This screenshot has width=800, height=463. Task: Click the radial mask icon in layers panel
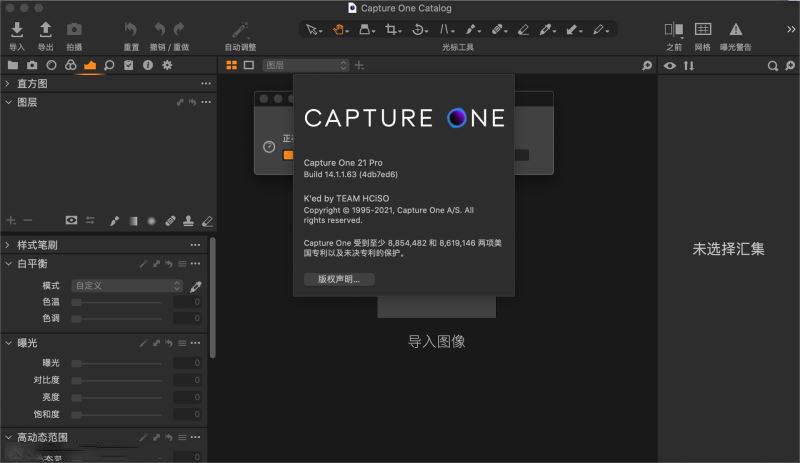coord(152,221)
